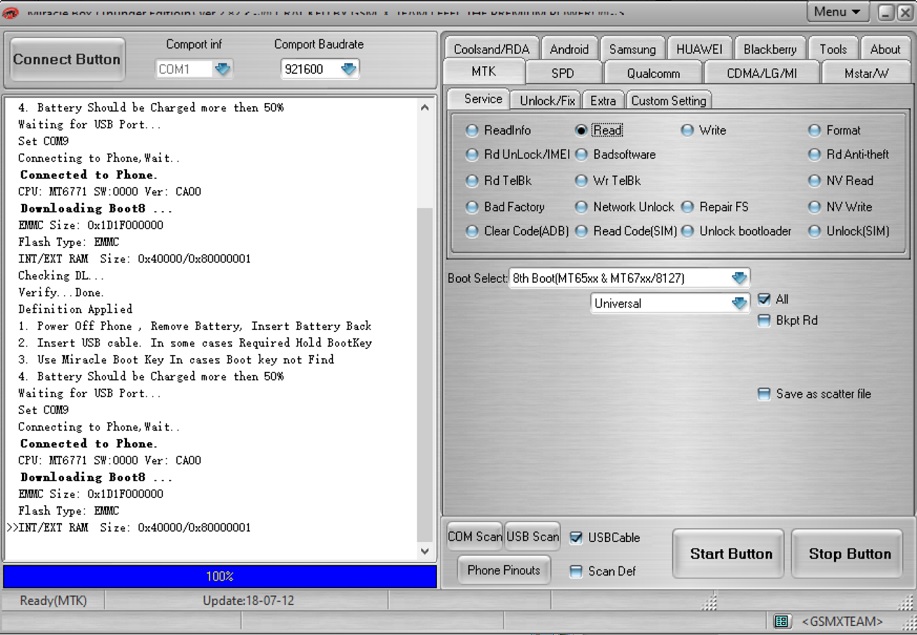This screenshot has width=917, height=635.
Task: Select the Write radio option
Action: click(x=704, y=130)
